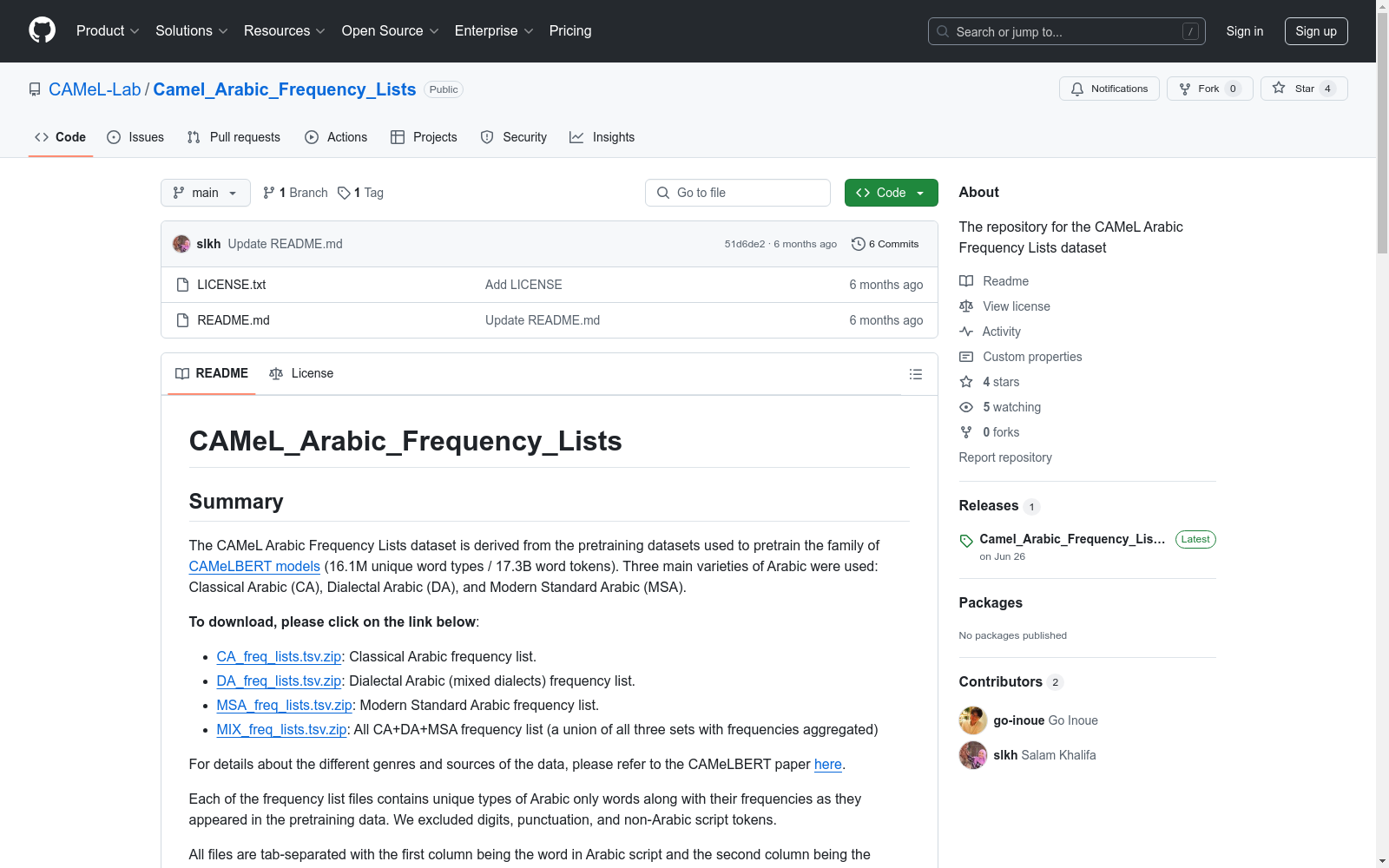Image resolution: width=1389 pixels, height=868 pixels.
Task: Click the slkh avatar in commit row
Action: coord(181,244)
